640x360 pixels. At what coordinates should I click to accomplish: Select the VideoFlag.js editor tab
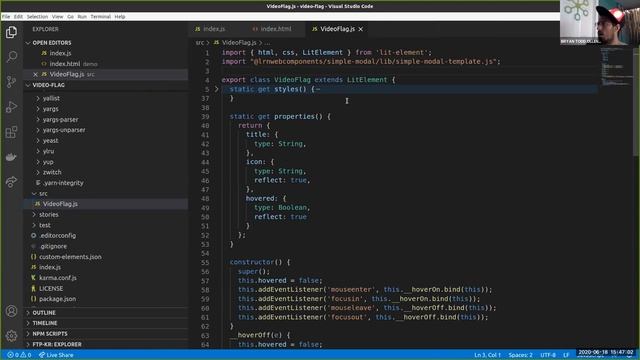point(337,29)
